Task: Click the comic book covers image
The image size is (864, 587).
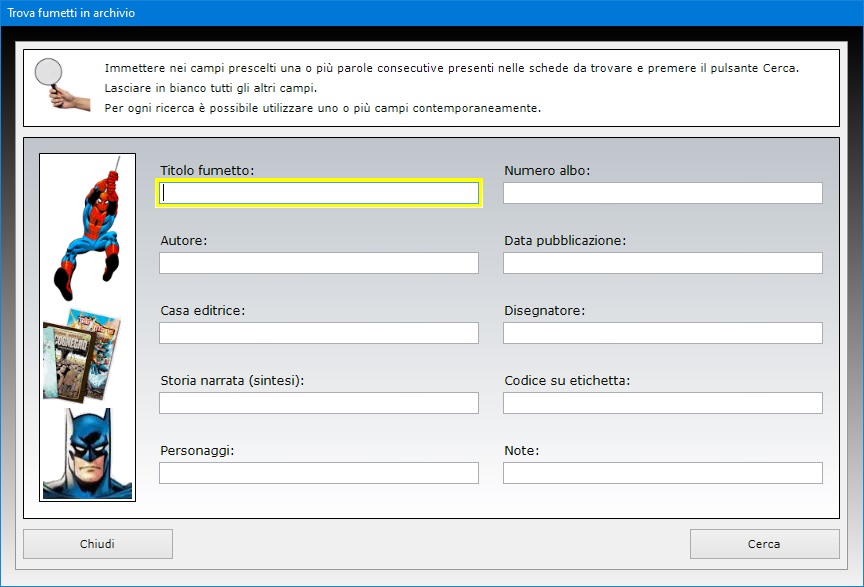Action: pos(82,356)
